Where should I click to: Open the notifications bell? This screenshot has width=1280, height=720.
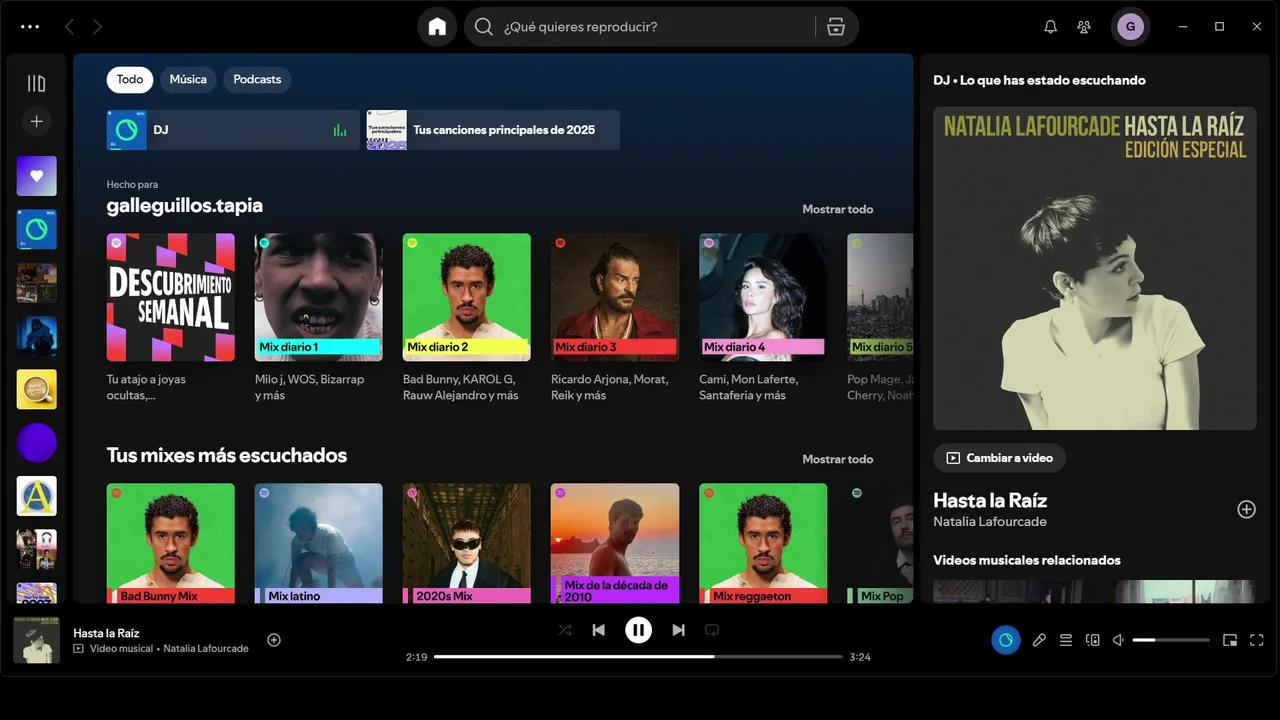pyautogui.click(x=1050, y=27)
